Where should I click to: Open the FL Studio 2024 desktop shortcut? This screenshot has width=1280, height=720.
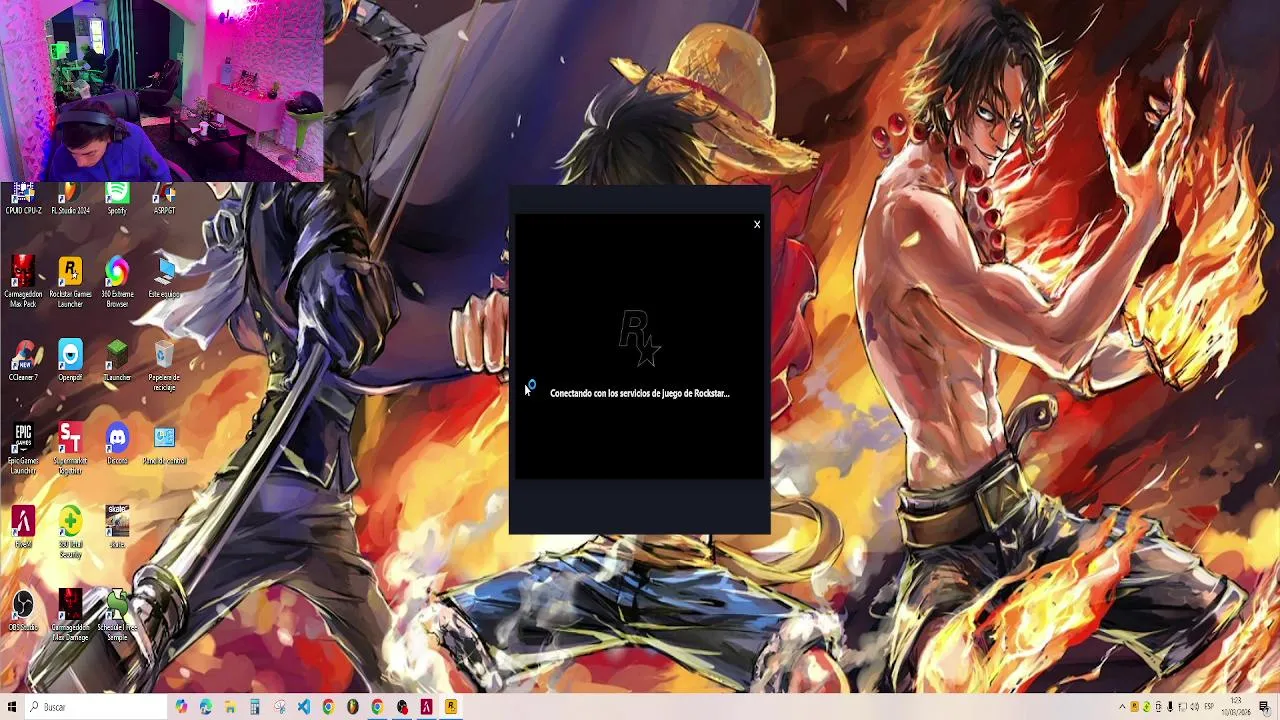click(70, 199)
